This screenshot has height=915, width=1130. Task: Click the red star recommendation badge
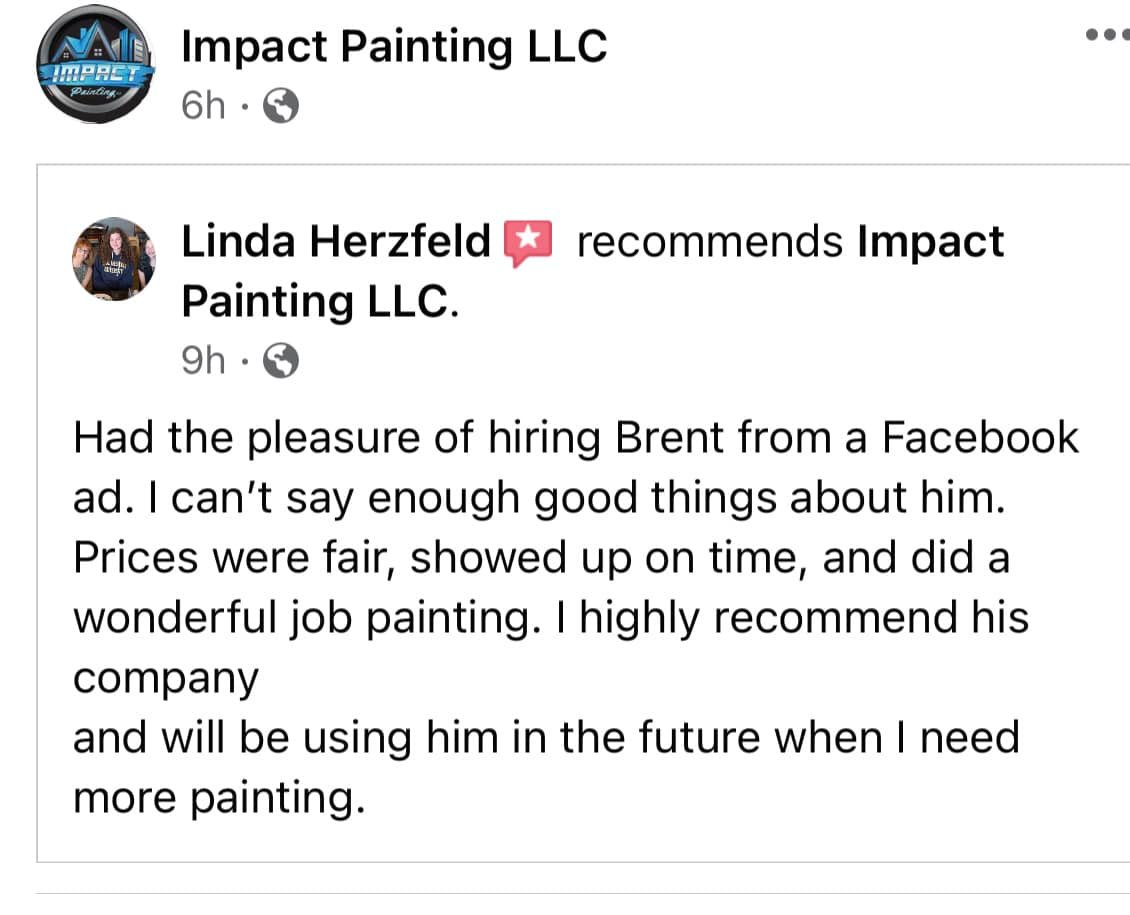528,242
